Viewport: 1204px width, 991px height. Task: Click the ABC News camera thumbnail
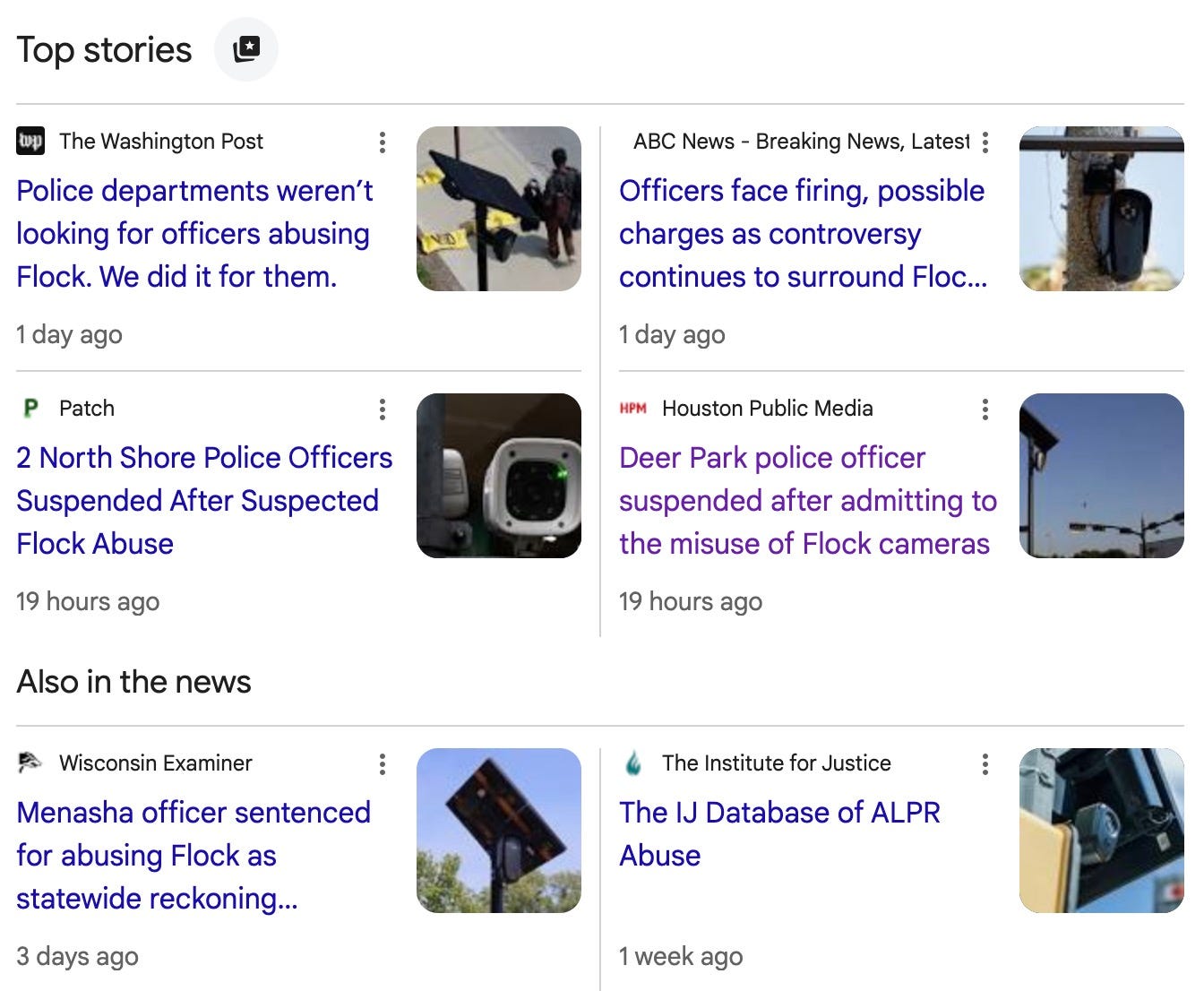click(1102, 209)
